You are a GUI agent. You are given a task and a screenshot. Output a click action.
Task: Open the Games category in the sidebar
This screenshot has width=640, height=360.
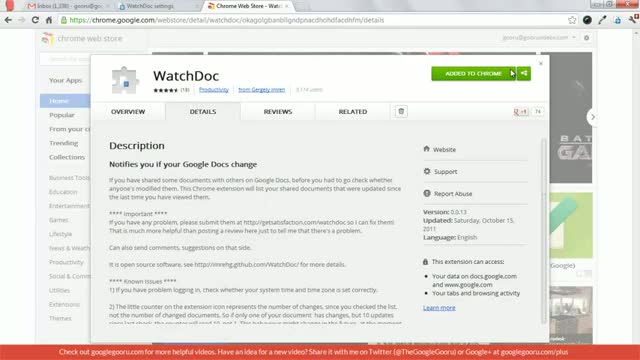[x=59, y=220]
